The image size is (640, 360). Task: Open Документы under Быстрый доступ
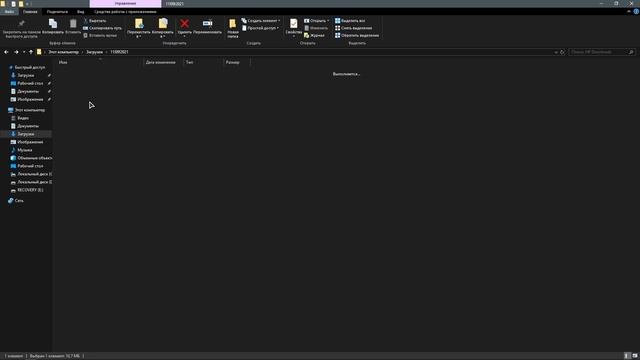tap(27, 91)
